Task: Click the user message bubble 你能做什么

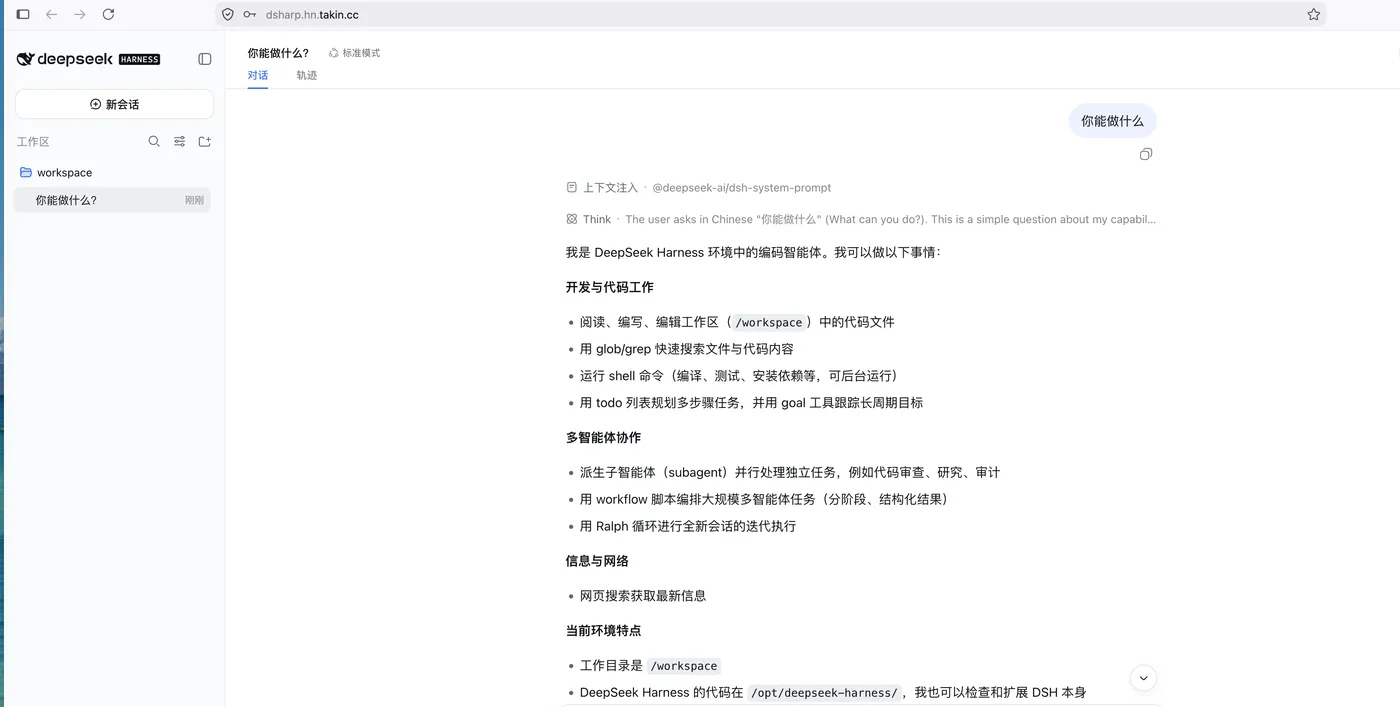Action: pos(1112,121)
